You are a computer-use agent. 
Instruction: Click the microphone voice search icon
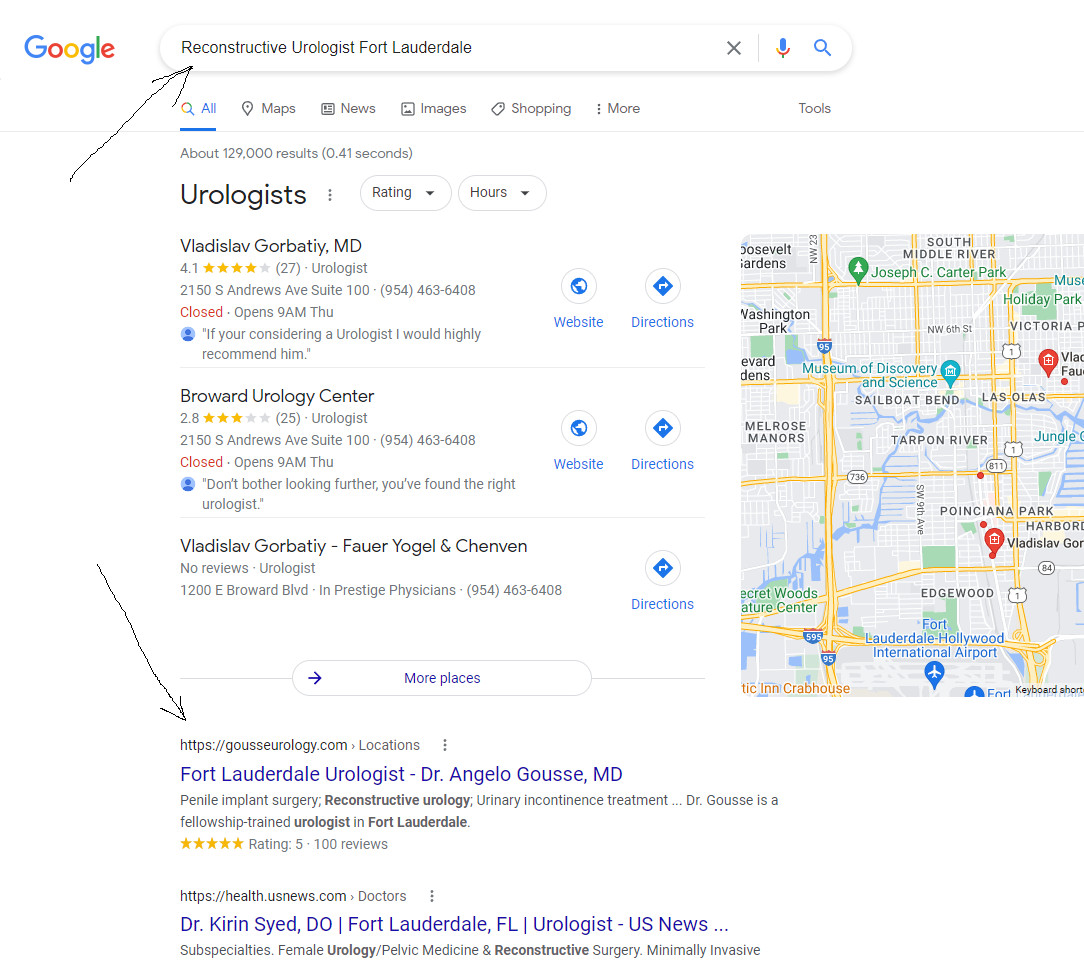click(782, 48)
